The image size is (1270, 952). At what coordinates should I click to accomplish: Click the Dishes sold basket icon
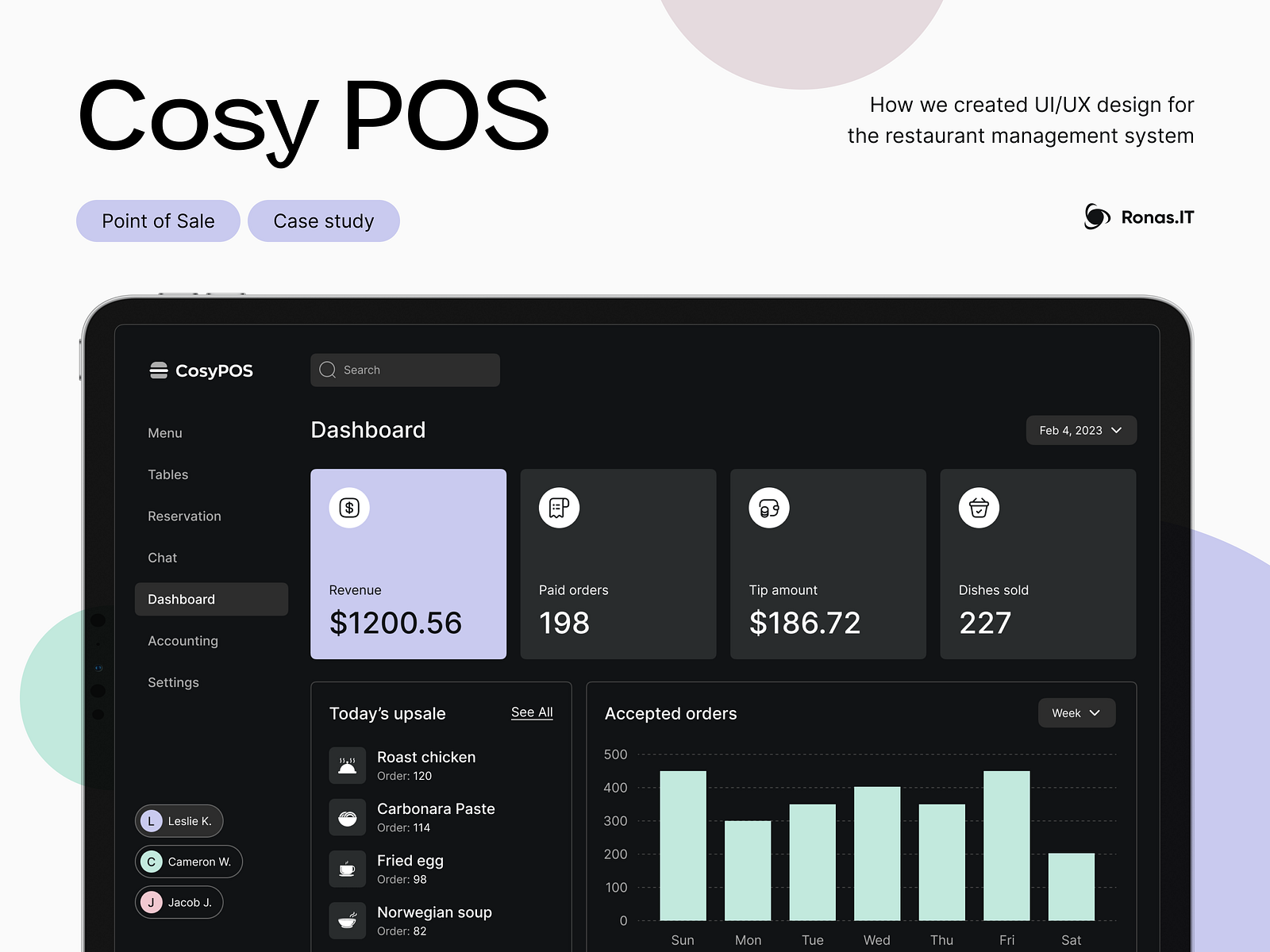pyautogui.click(x=979, y=508)
